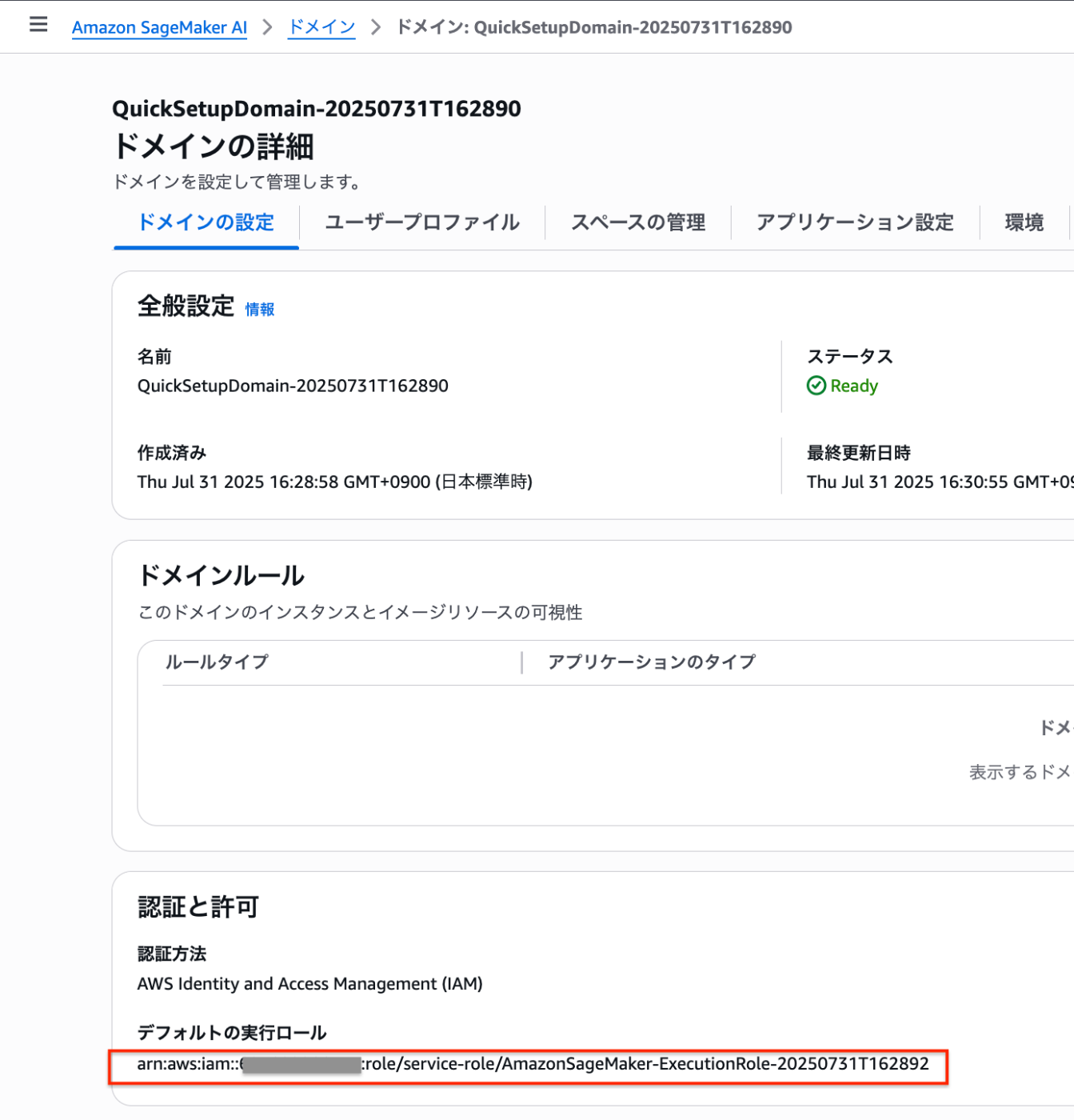Click the ステータス label

tap(849, 357)
